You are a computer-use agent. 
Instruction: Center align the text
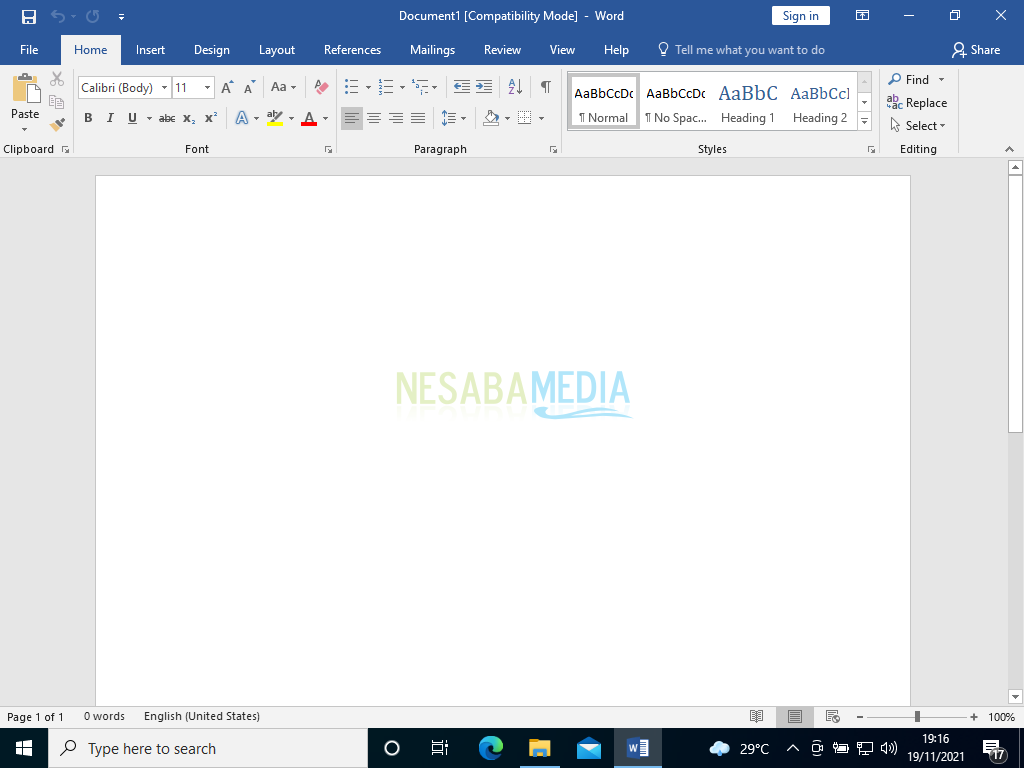click(x=374, y=118)
